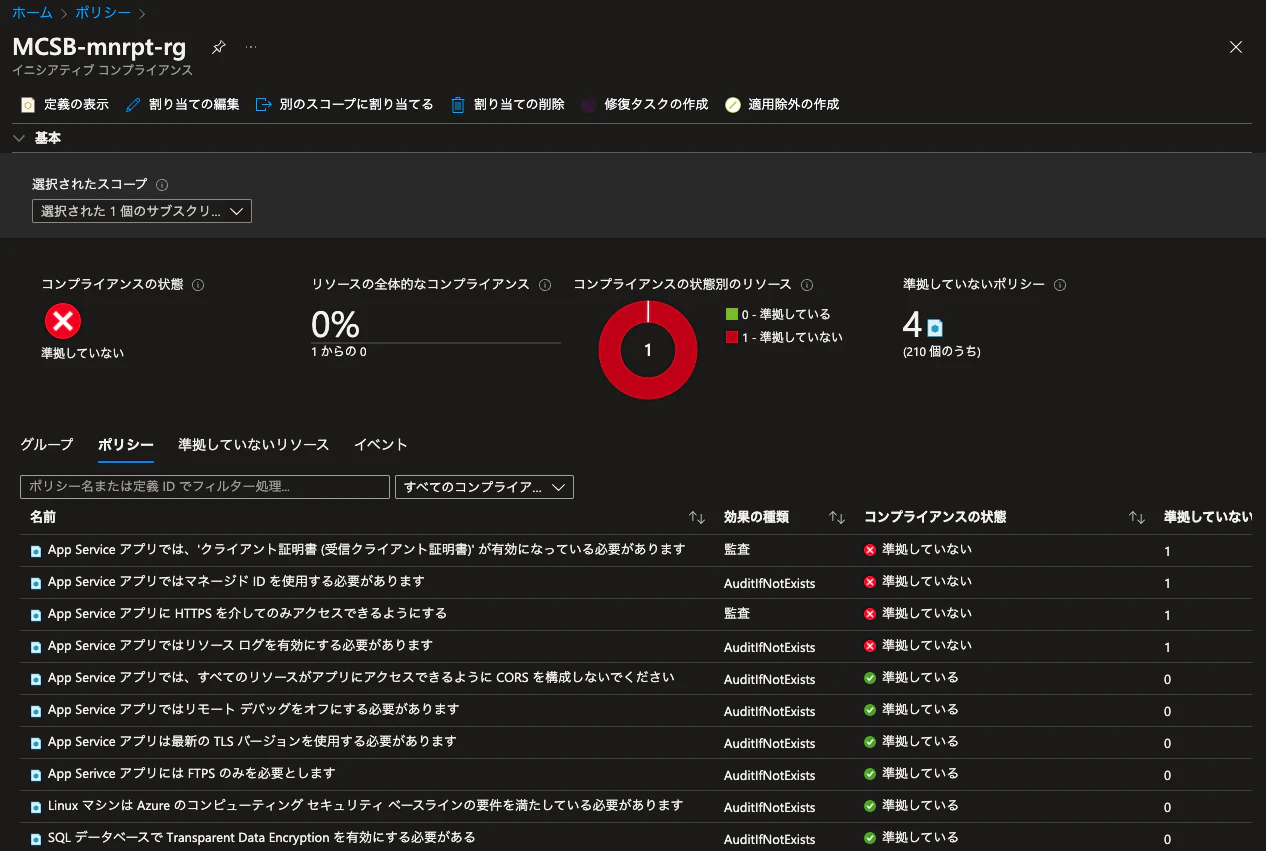
Task: Open the 選択されたスコープ subscription dropdown
Action: [142, 211]
